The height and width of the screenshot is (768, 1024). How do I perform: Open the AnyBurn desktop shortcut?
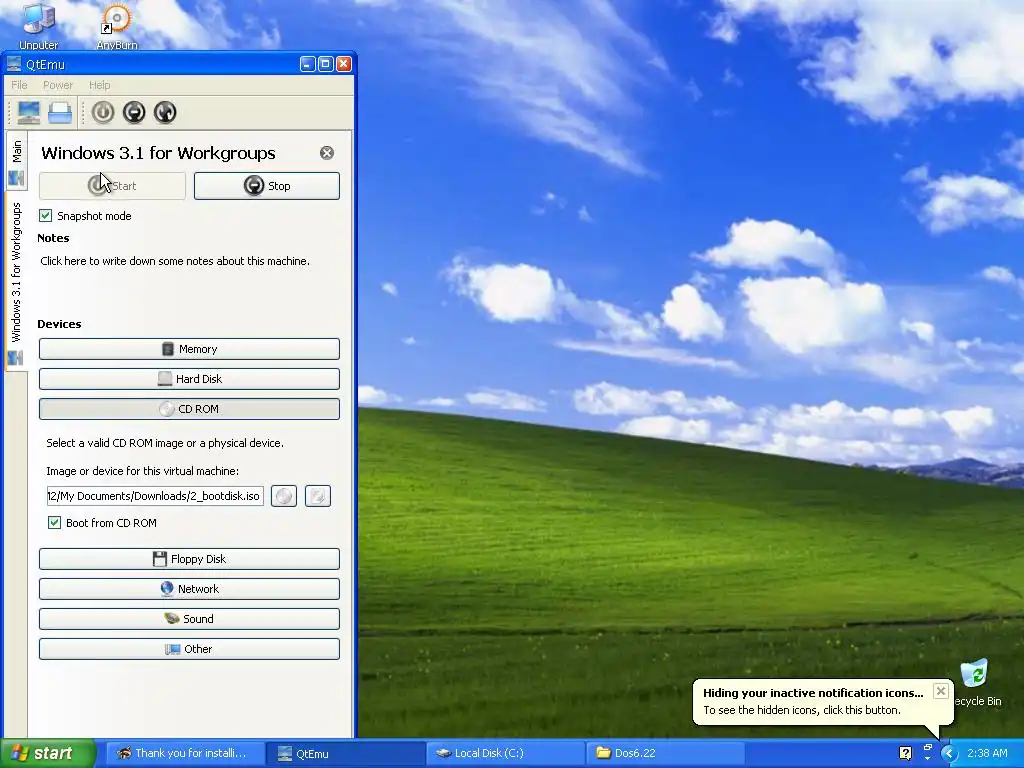pyautogui.click(x=117, y=26)
